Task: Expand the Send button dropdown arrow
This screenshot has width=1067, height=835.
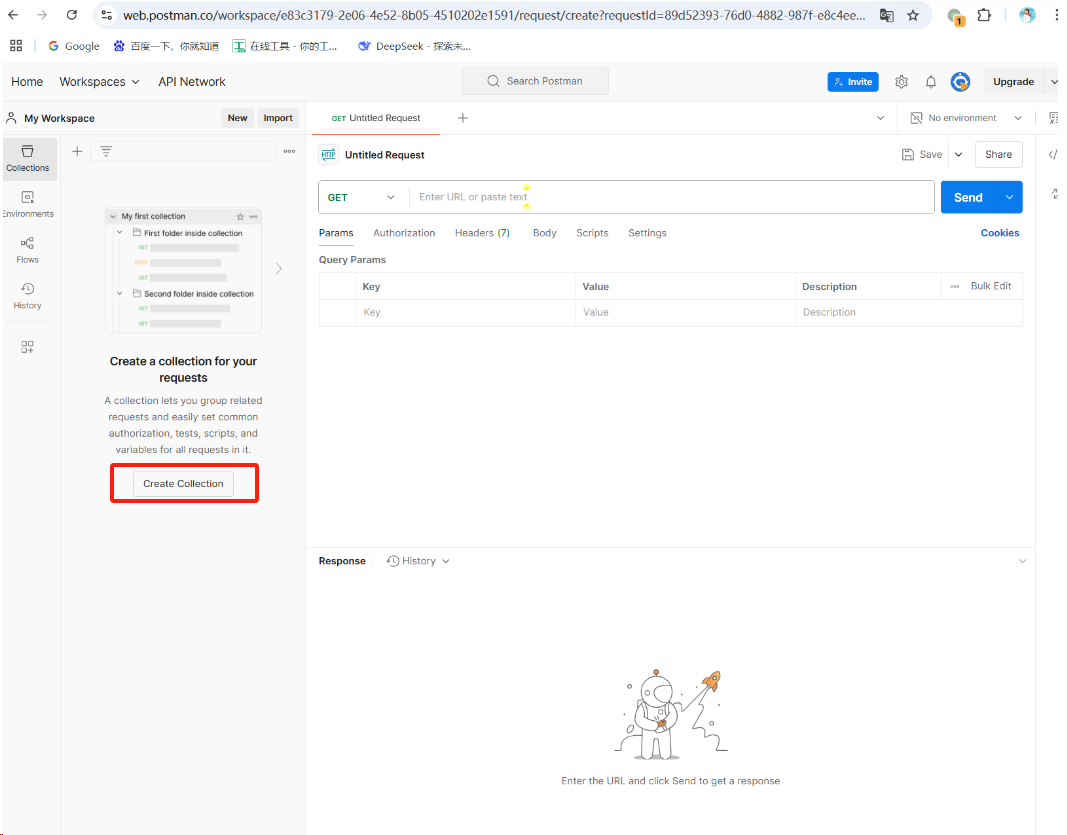Action: (x=1009, y=197)
